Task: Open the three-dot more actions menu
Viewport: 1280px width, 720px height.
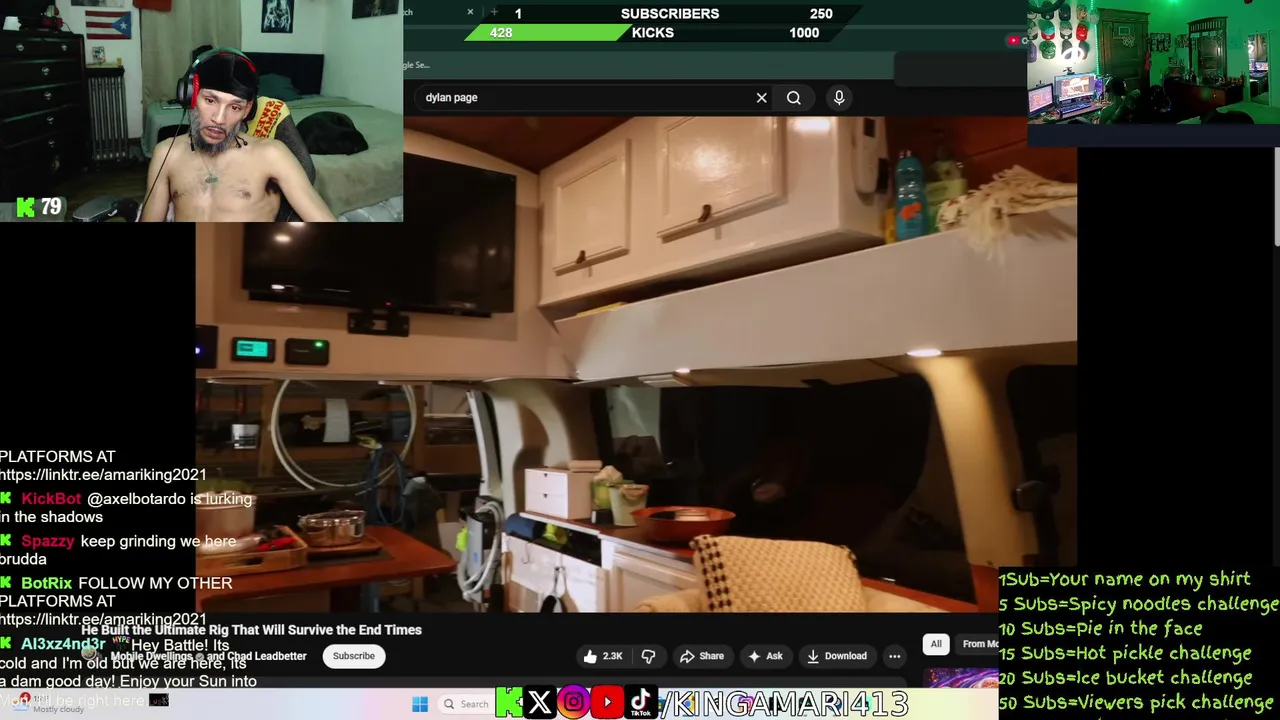Action: tap(895, 656)
